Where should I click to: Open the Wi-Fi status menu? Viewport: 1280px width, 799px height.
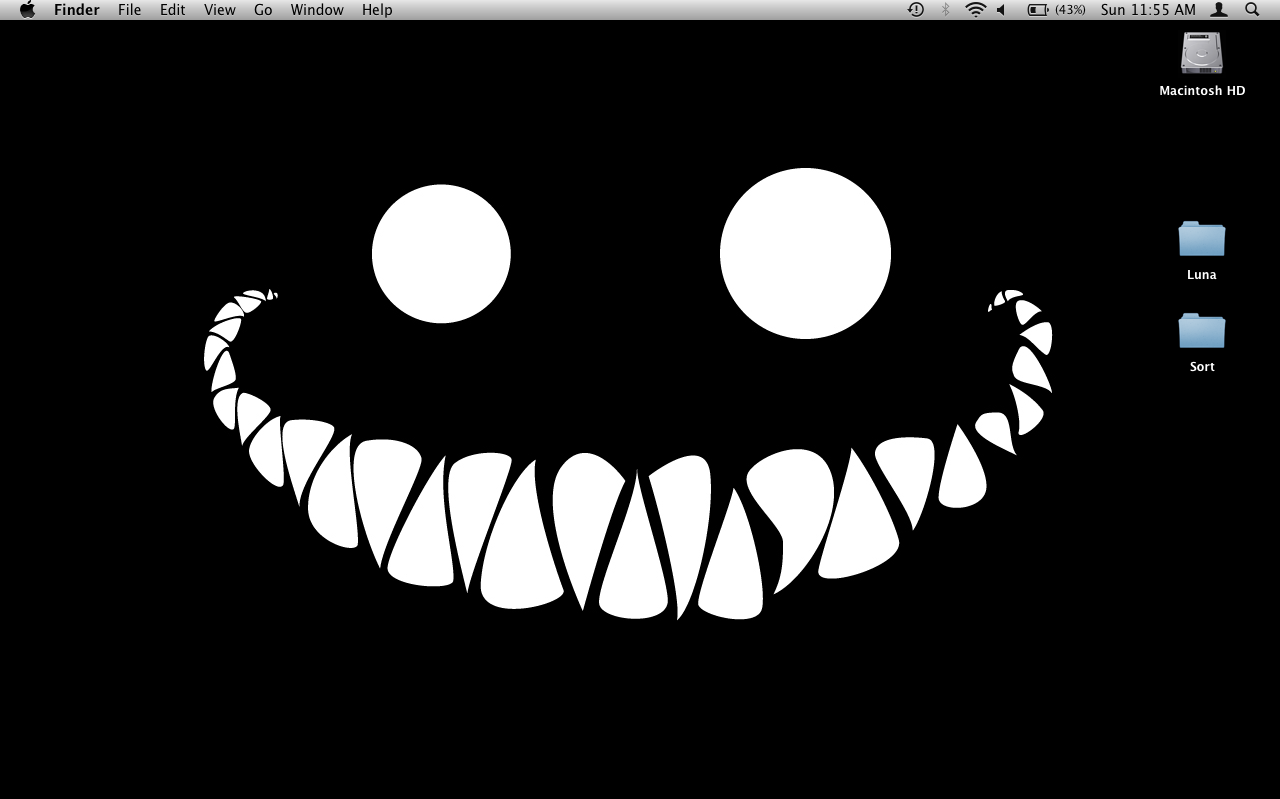pyautogui.click(x=975, y=10)
